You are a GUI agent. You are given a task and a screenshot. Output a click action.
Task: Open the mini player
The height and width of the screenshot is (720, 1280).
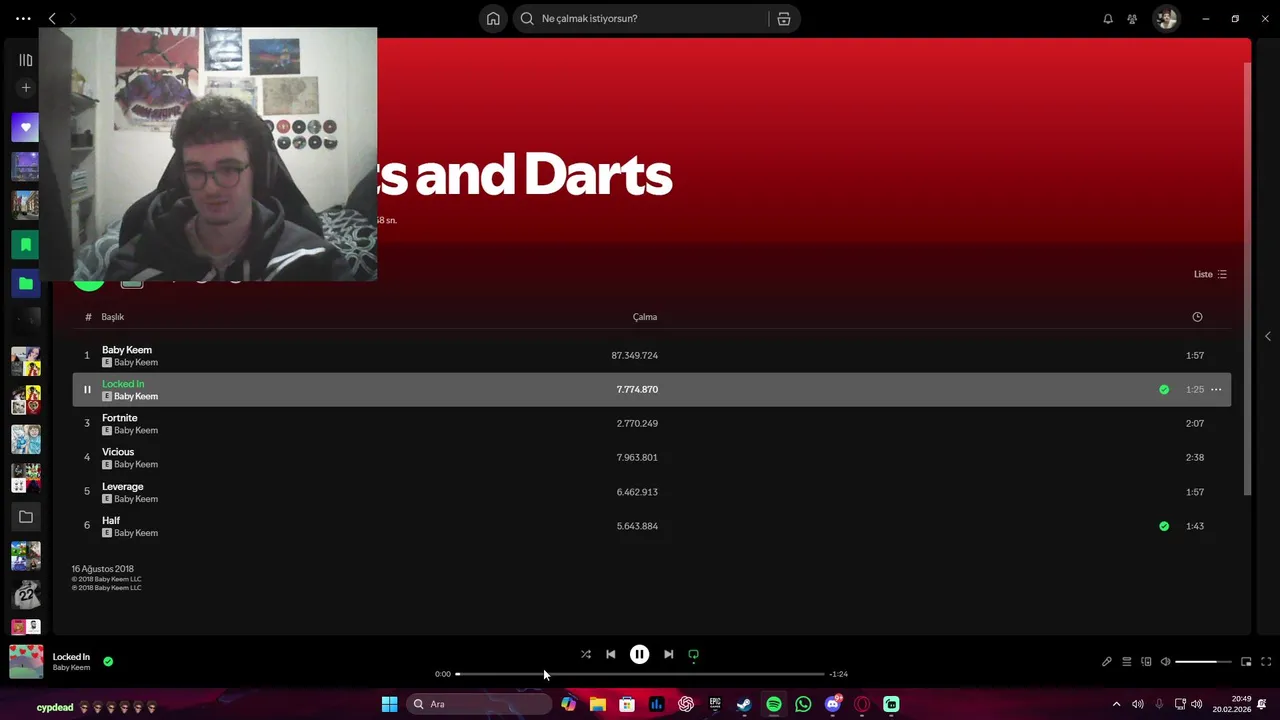point(1246,661)
